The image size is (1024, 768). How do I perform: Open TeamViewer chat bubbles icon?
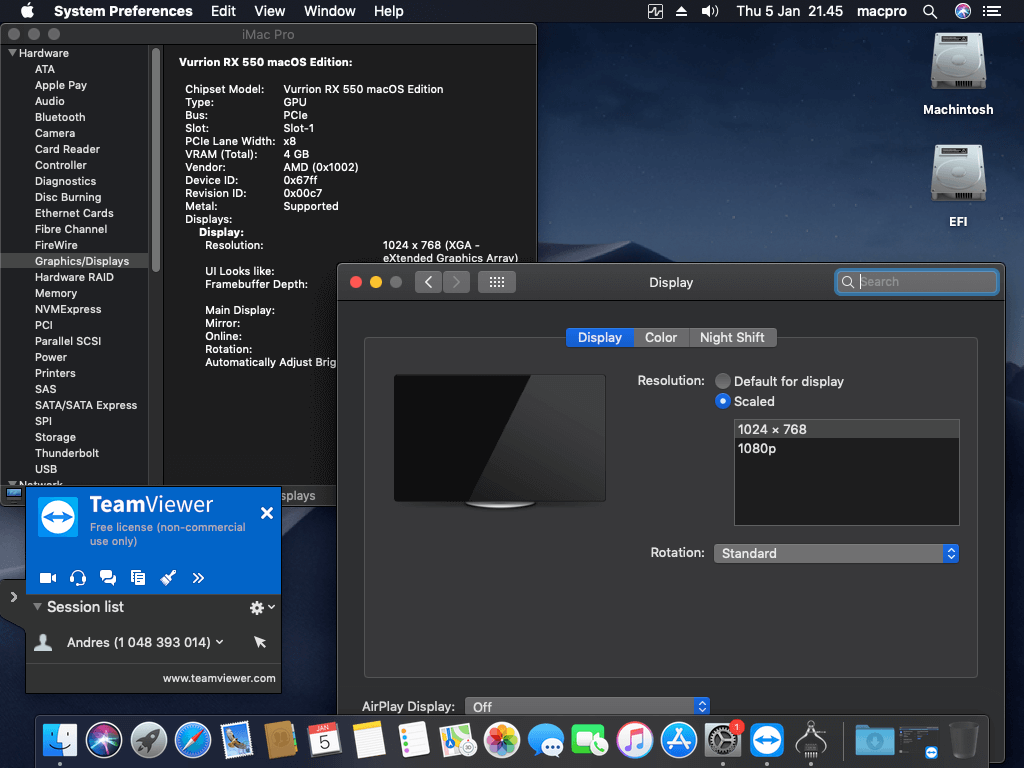pos(108,577)
